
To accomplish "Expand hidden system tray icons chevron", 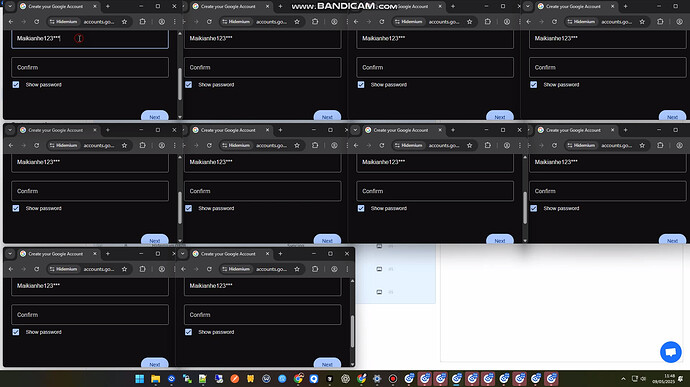I will [623, 379].
